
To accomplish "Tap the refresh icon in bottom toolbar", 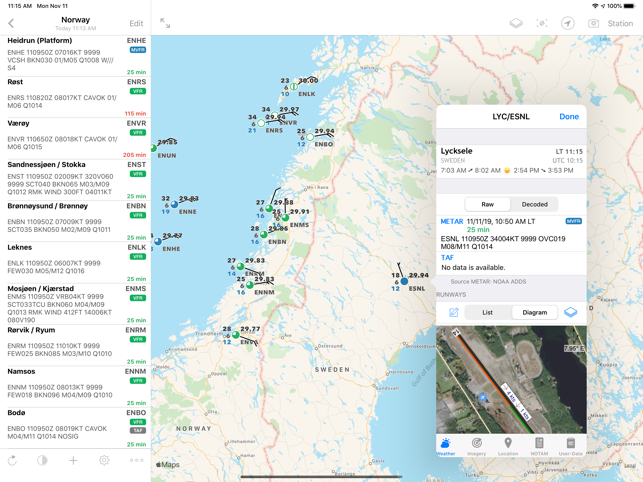I will tap(12, 461).
